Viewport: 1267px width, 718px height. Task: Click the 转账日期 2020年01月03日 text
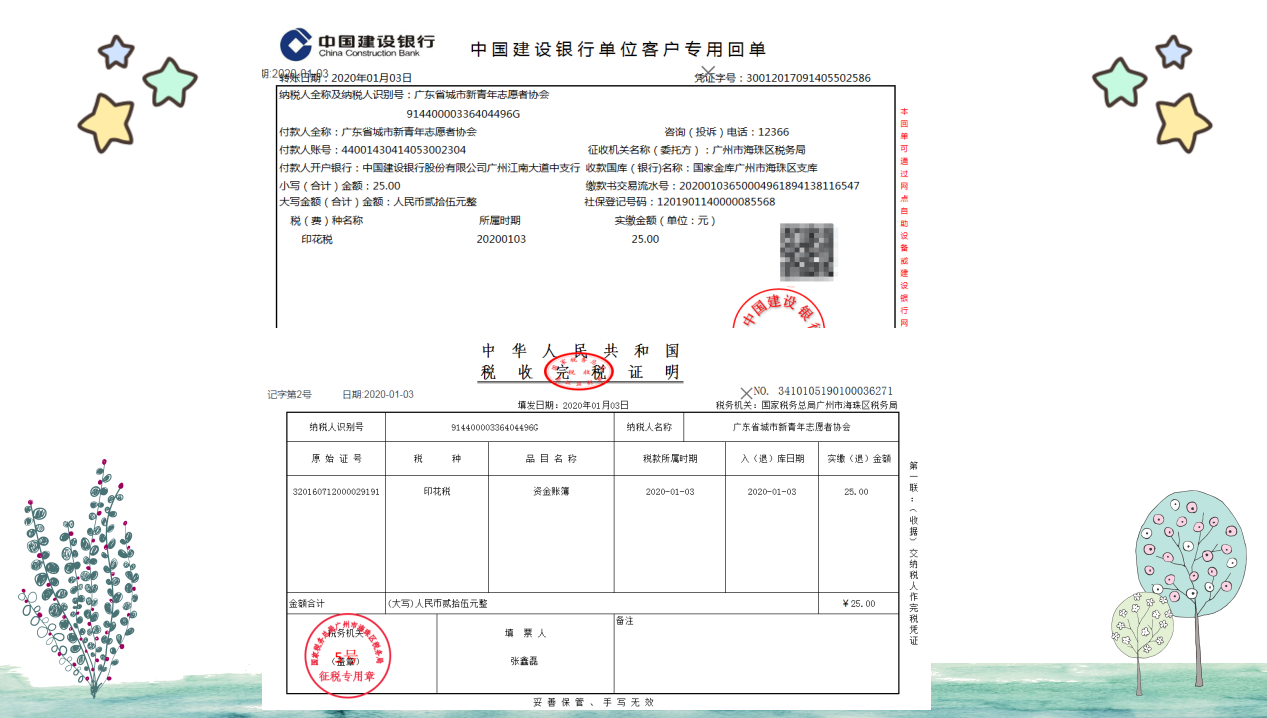coord(346,77)
